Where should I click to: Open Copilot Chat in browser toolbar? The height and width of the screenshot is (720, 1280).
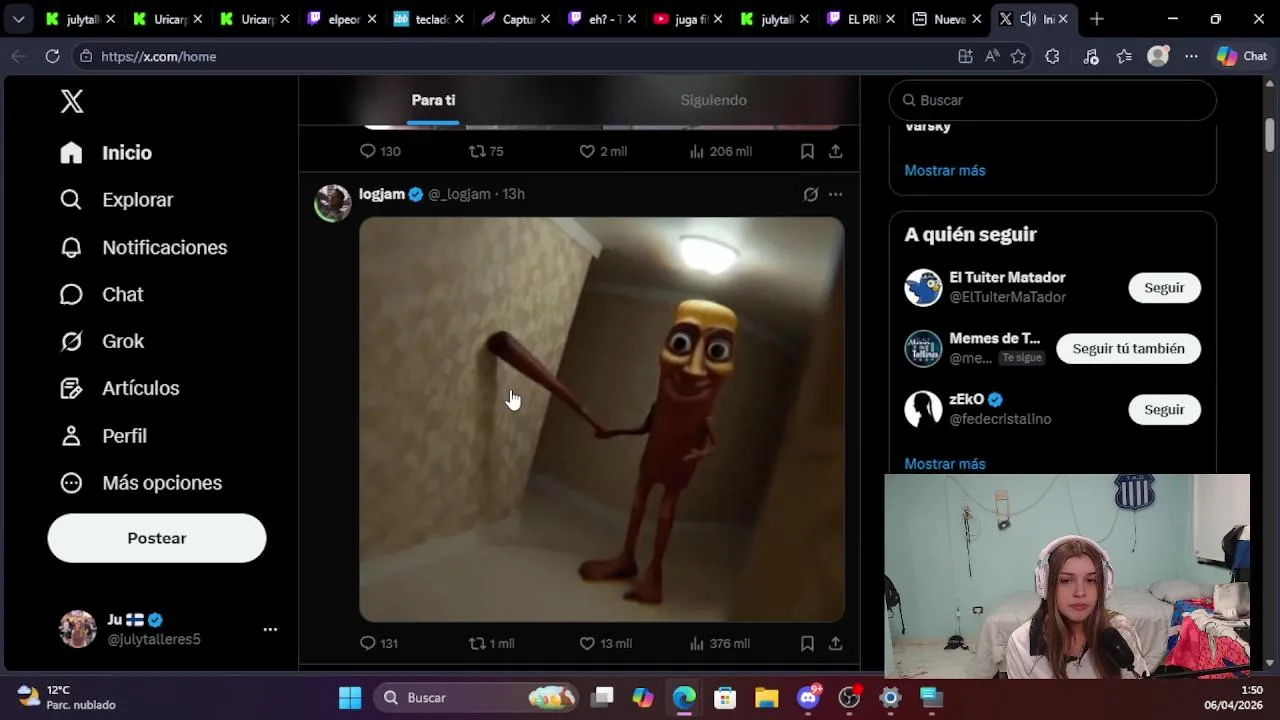pyautogui.click(x=1242, y=56)
